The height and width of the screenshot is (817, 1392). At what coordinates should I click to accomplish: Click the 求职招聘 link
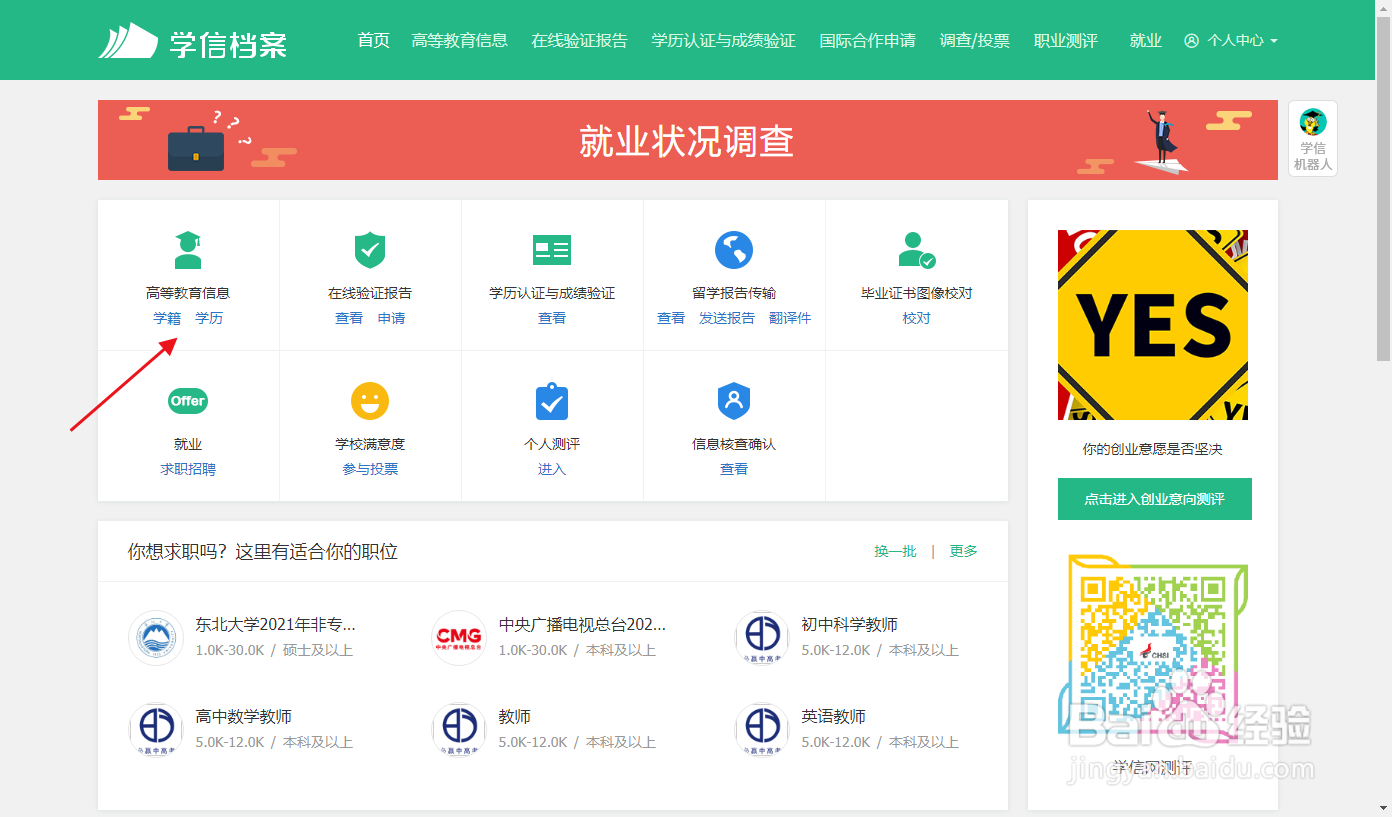[x=188, y=469]
